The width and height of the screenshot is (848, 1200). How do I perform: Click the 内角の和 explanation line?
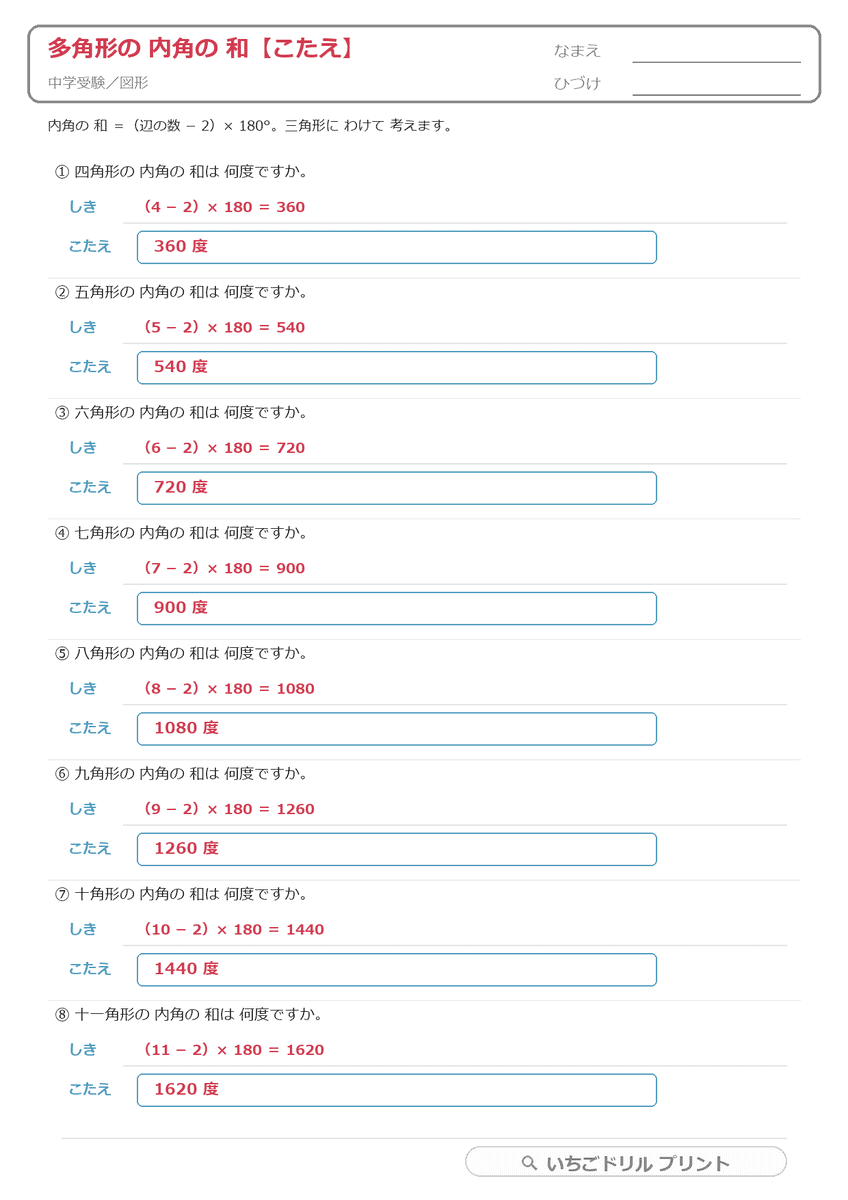click(x=250, y=126)
